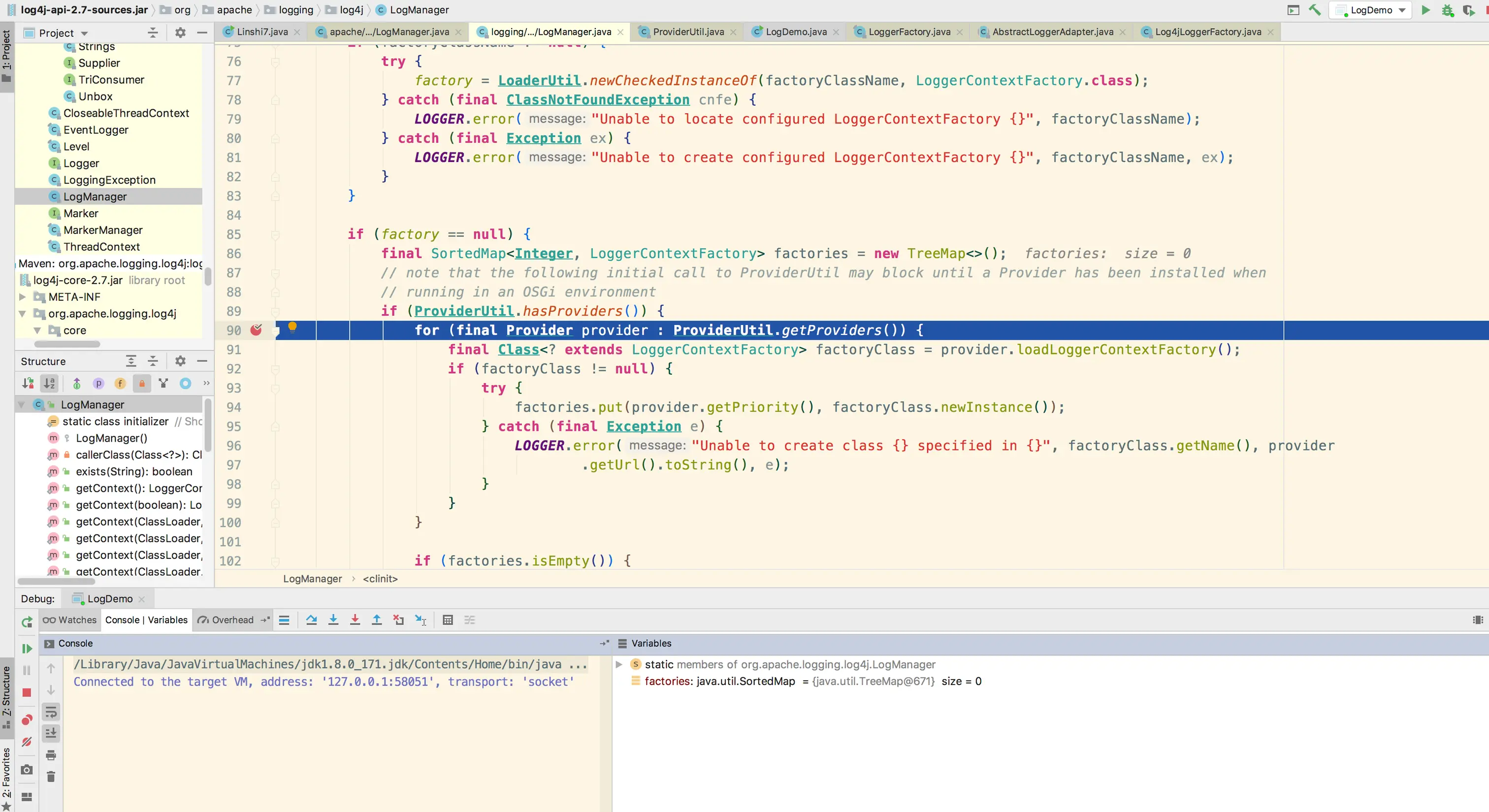Collapse core package node

click(37, 330)
